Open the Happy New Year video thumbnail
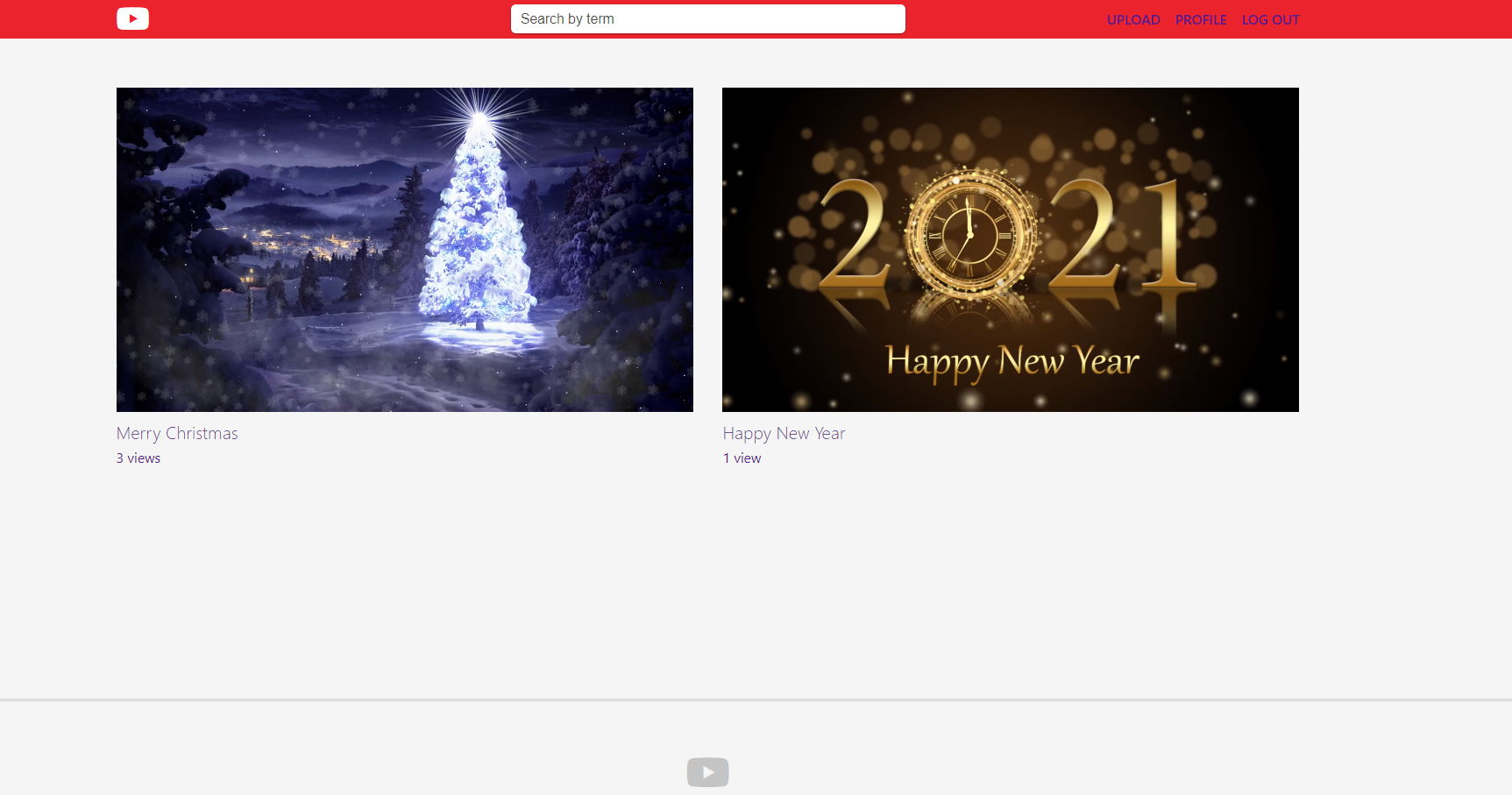 pyautogui.click(x=1010, y=249)
